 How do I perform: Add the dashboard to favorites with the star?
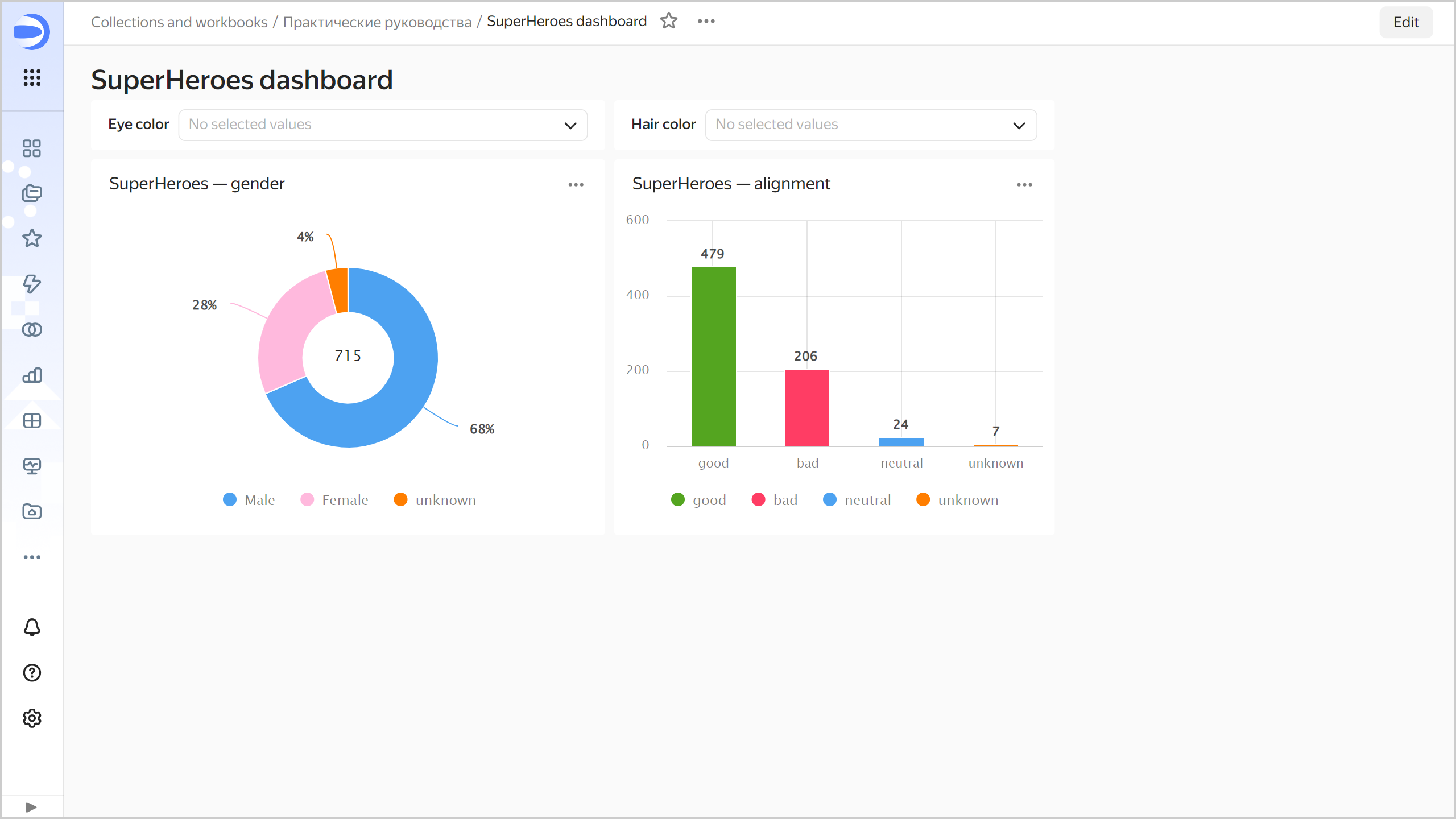tap(669, 21)
